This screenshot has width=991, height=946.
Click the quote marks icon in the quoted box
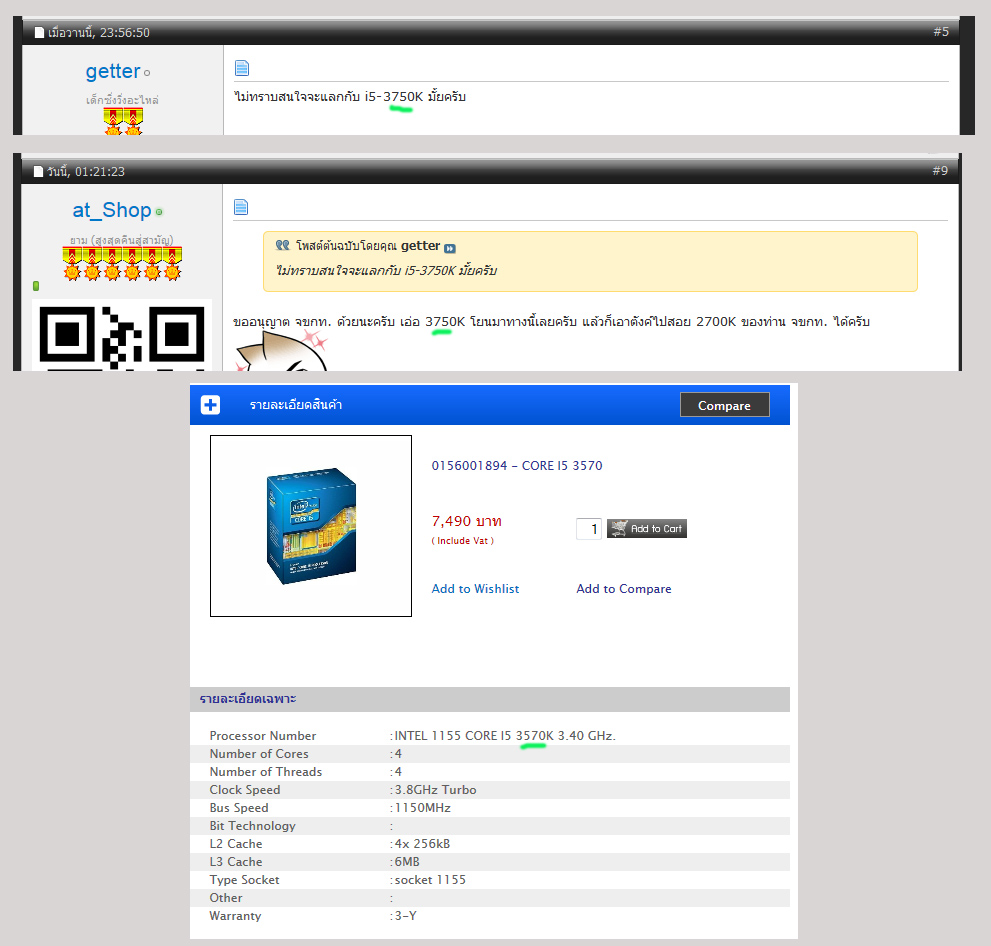point(283,245)
